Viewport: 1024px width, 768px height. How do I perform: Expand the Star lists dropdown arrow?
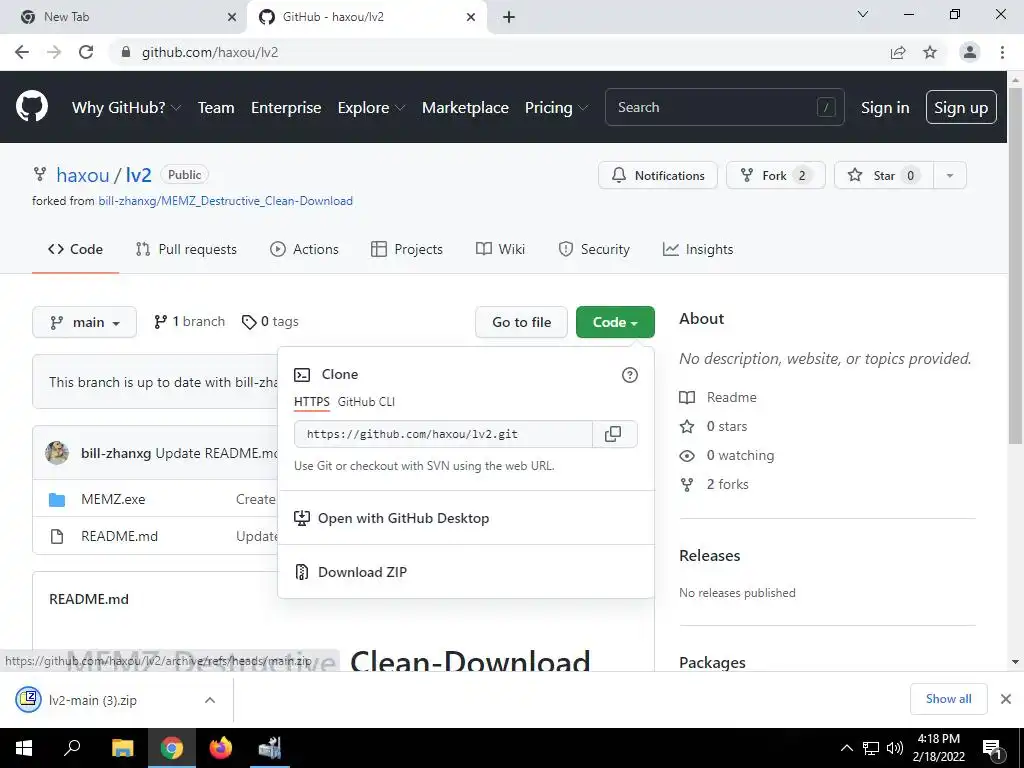[x=950, y=175]
